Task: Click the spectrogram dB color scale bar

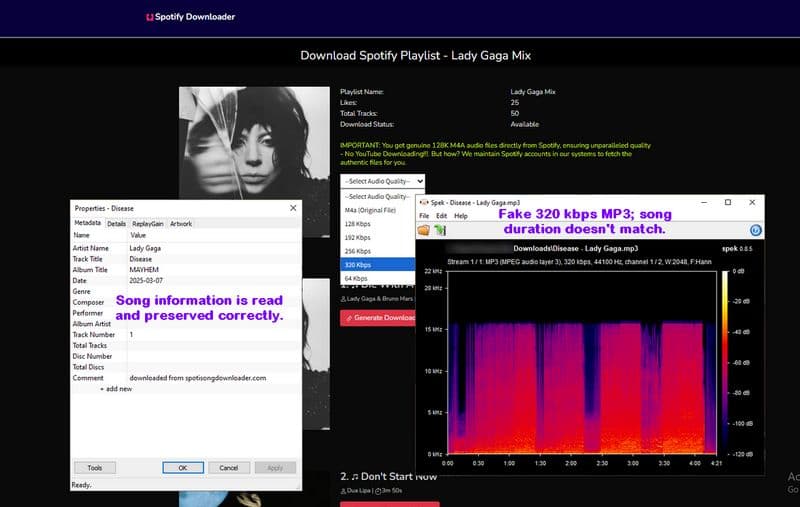Action: pyautogui.click(x=725, y=362)
